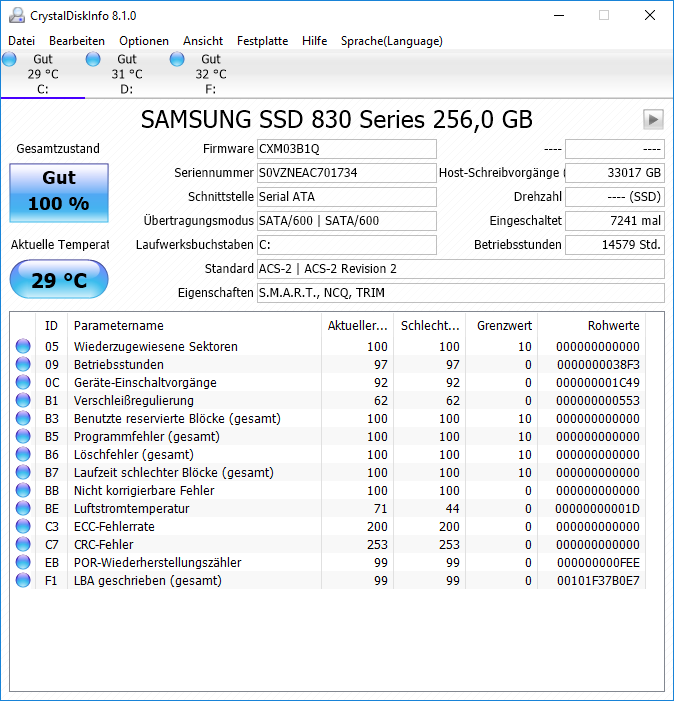674x701 pixels.
Task: Click the Drehzahl value ---- (SSD)
Action: coord(615,197)
